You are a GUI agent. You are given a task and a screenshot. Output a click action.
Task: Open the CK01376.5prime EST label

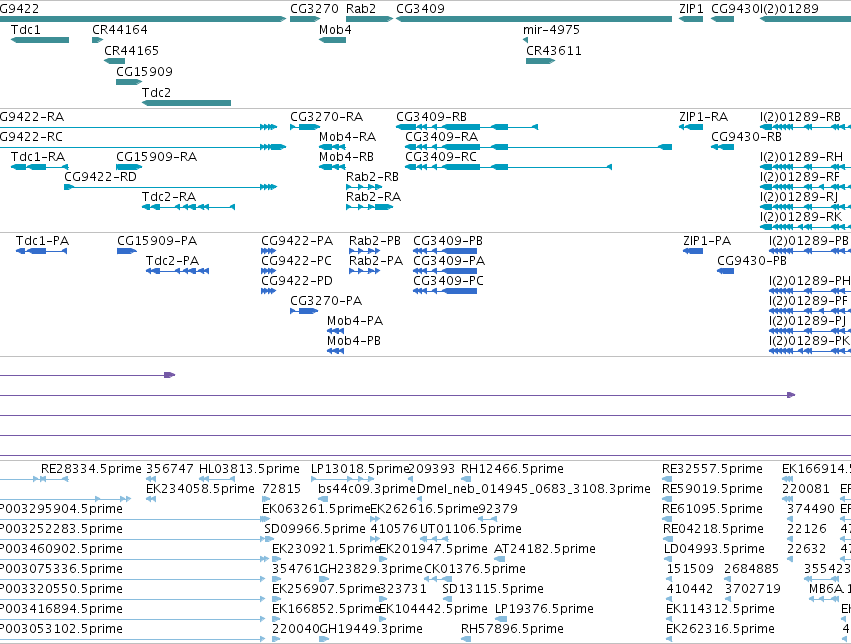(475, 569)
